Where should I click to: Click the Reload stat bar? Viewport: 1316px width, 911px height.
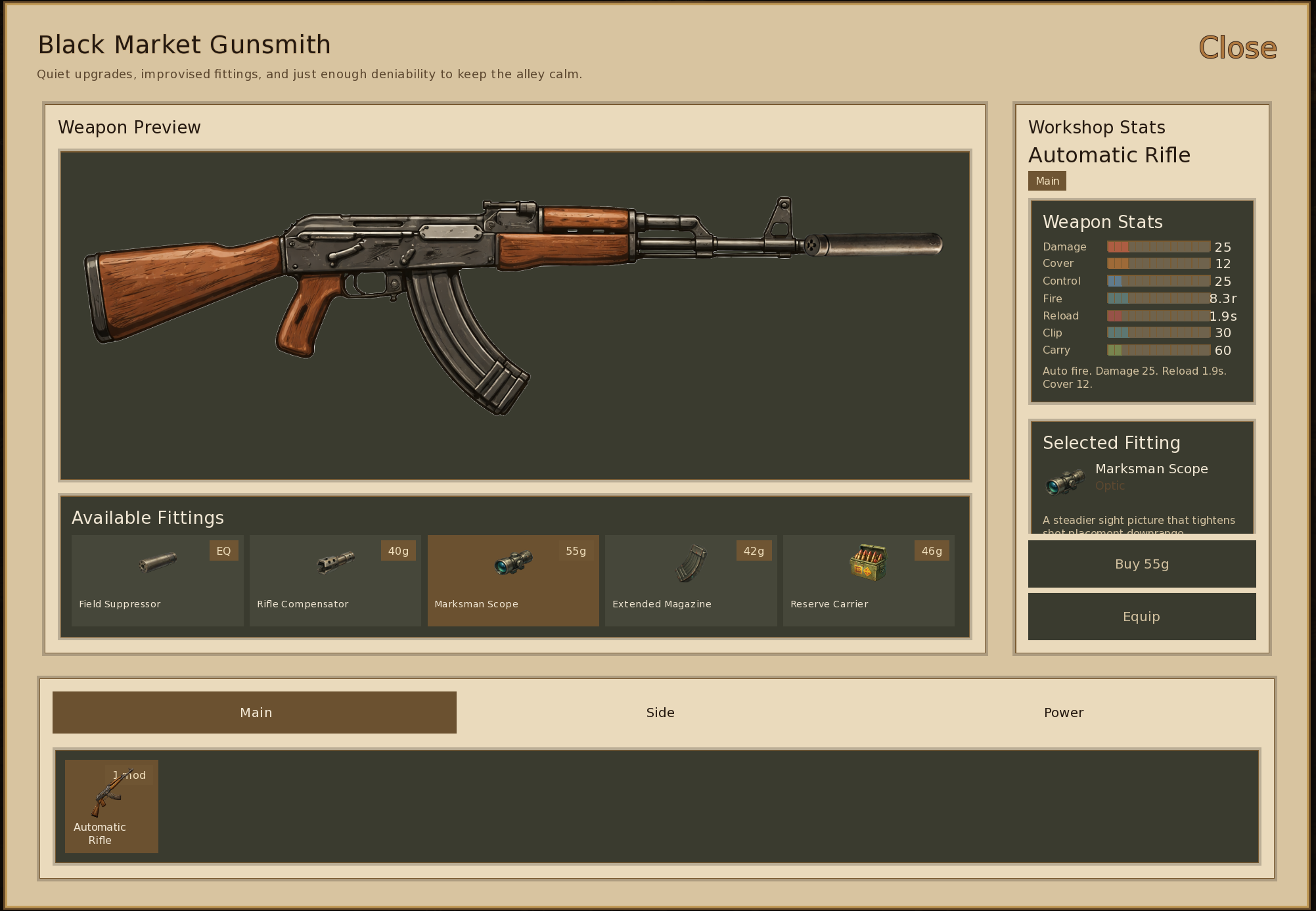click(1158, 315)
